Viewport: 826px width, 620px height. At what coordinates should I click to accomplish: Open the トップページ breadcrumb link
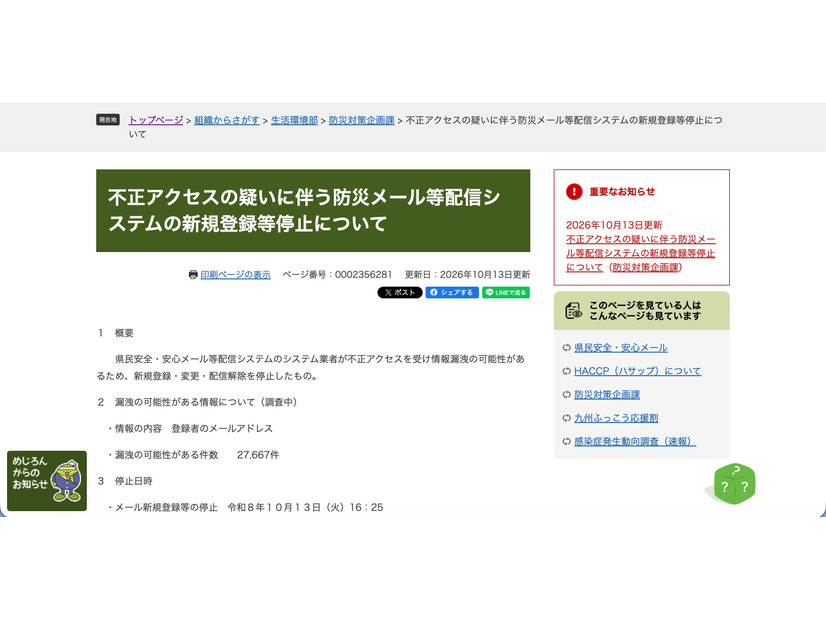coord(156,120)
